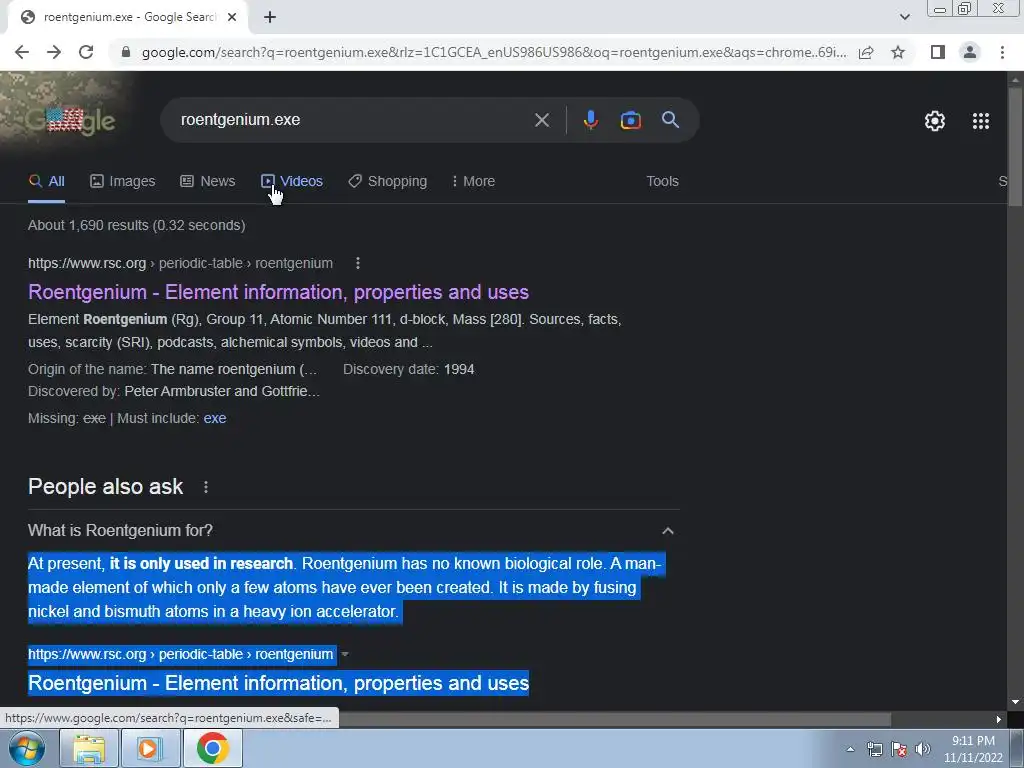Switch to the Shopping tab
The width and height of the screenshot is (1024, 768).
pyautogui.click(x=387, y=181)
